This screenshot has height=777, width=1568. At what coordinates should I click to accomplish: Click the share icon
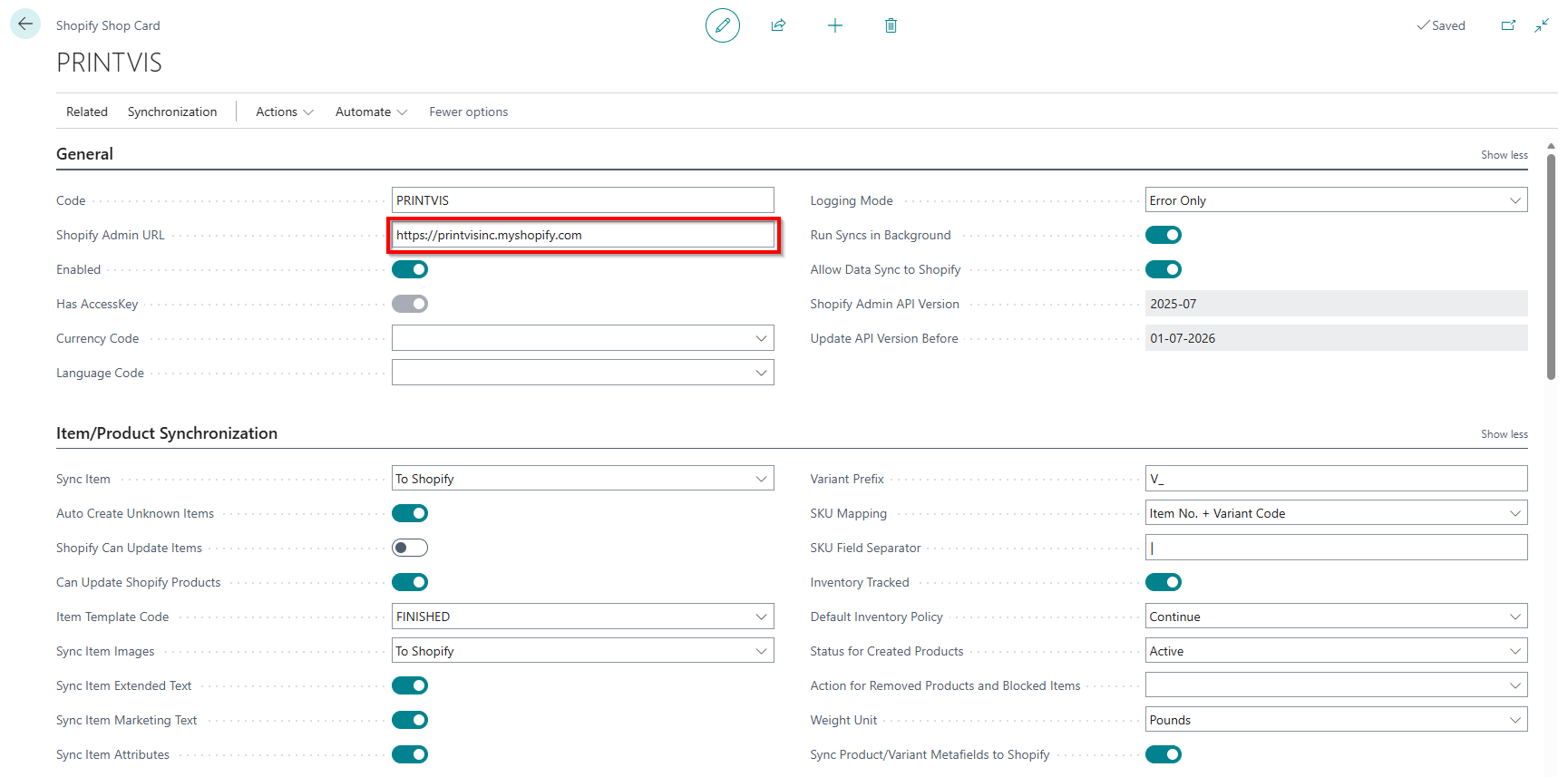click(778, 25)
